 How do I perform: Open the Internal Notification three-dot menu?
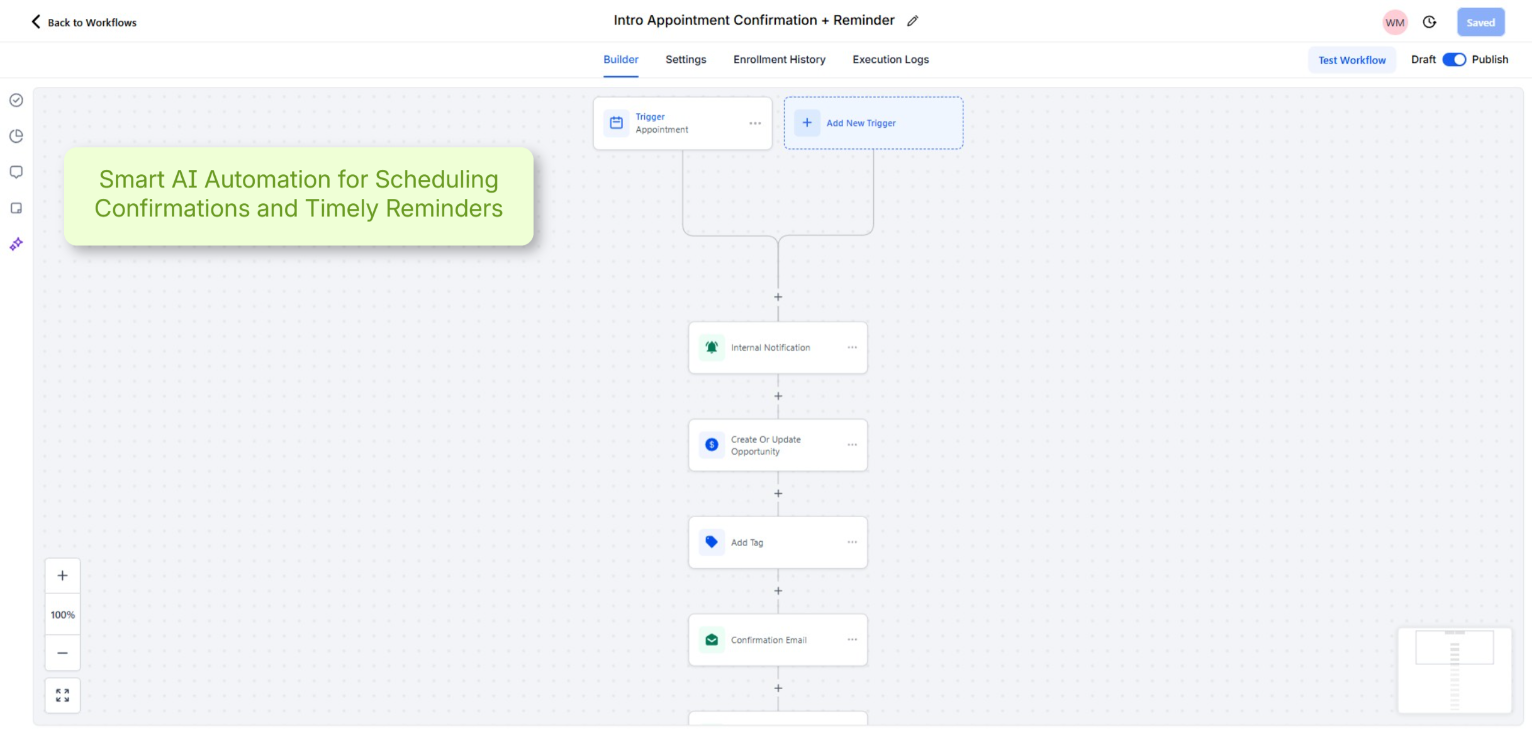pyautogui.click(x=852, y=348)
